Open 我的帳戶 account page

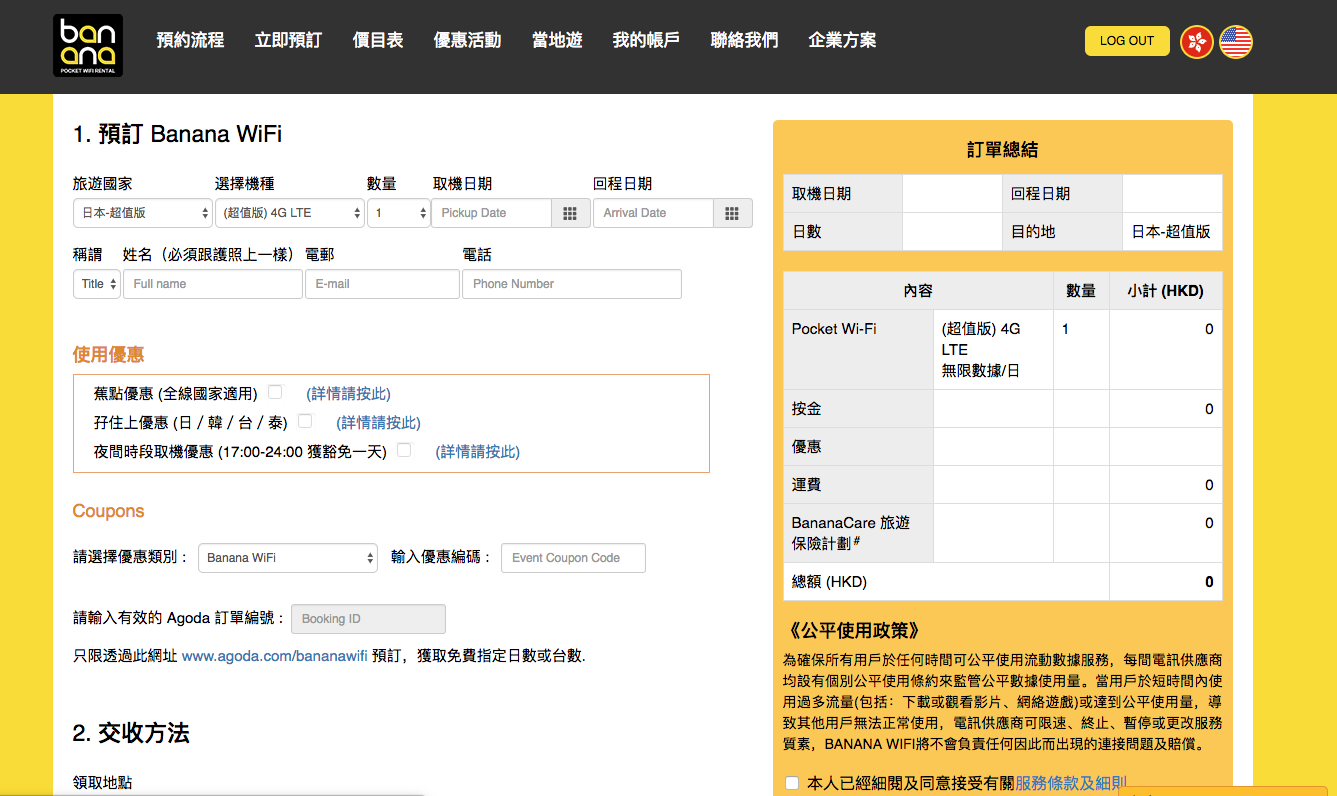[646, 40]
